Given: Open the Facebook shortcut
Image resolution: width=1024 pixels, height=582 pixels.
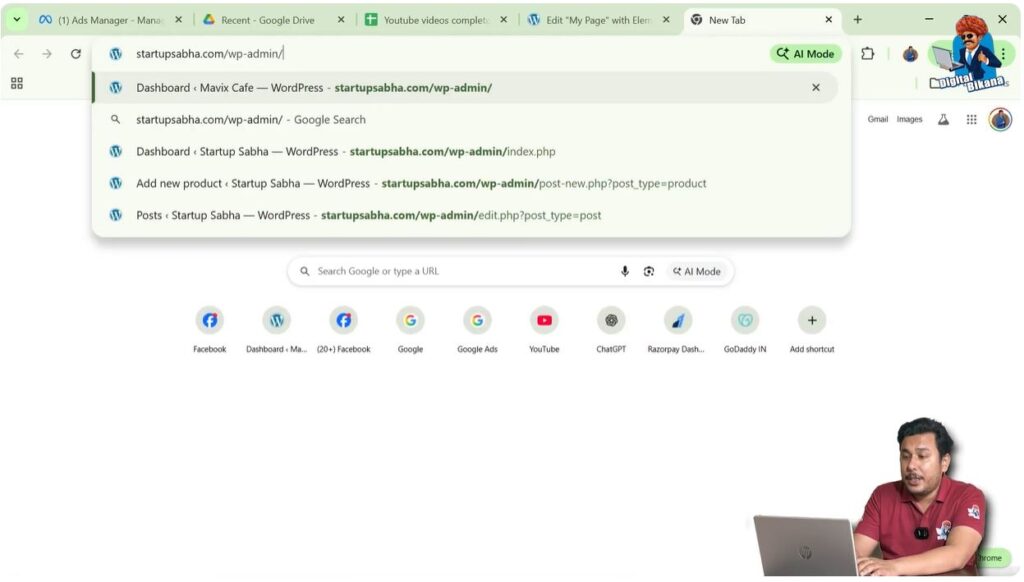Looking at the screenshot, I should [209, 320].
